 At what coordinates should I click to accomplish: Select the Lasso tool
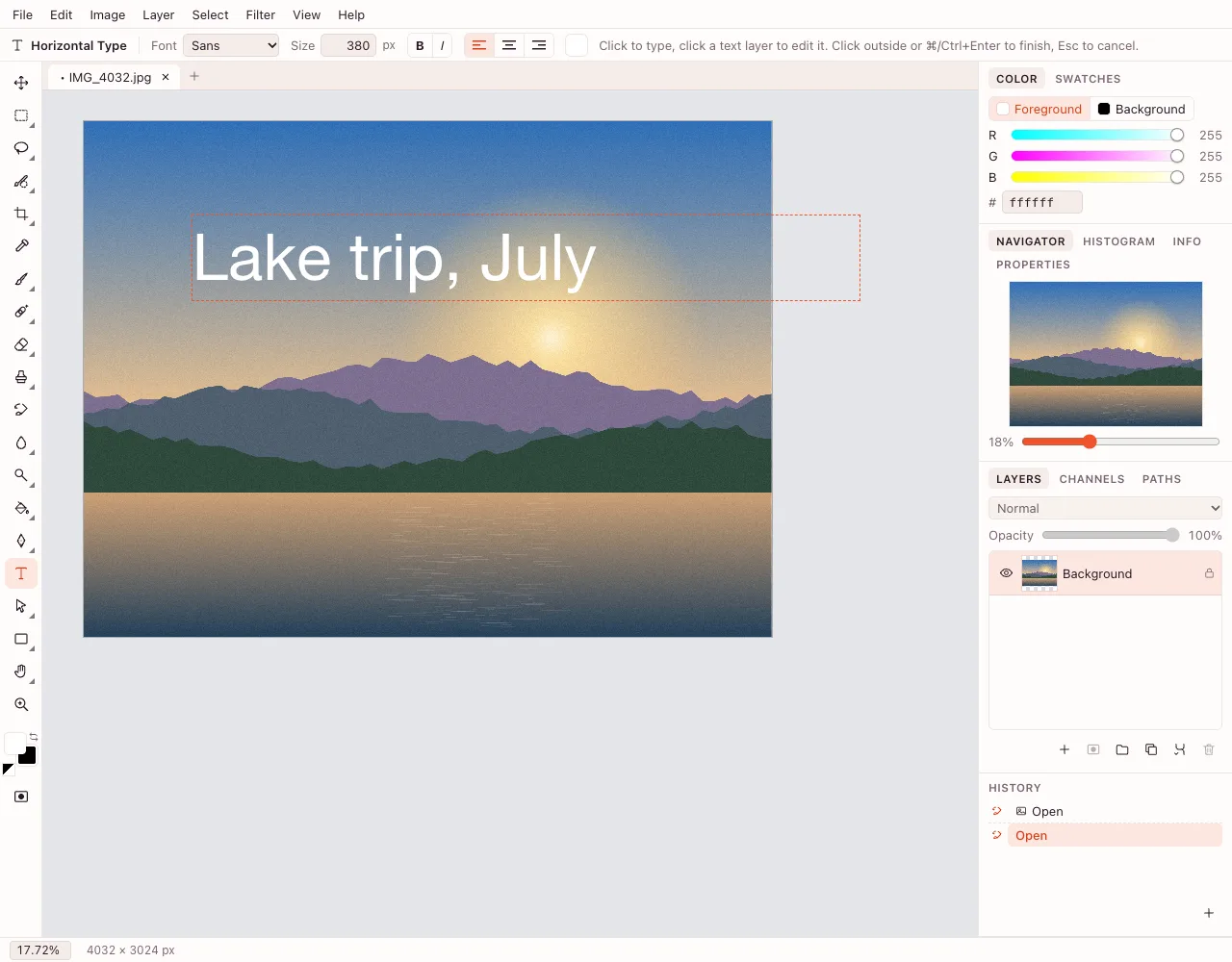[x=21, y=148]
